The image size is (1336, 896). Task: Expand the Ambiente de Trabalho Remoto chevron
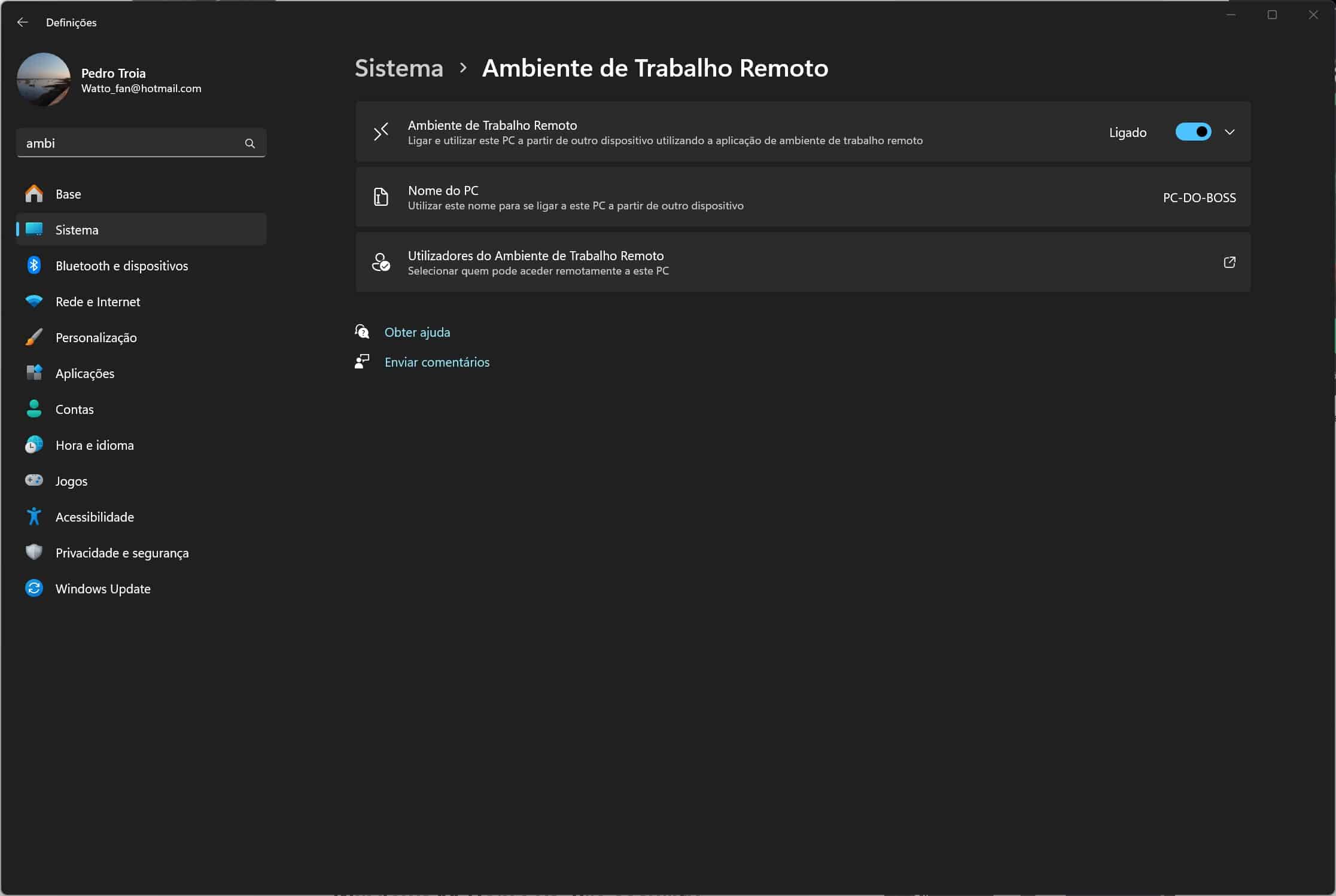click(x=1229, y=132)
